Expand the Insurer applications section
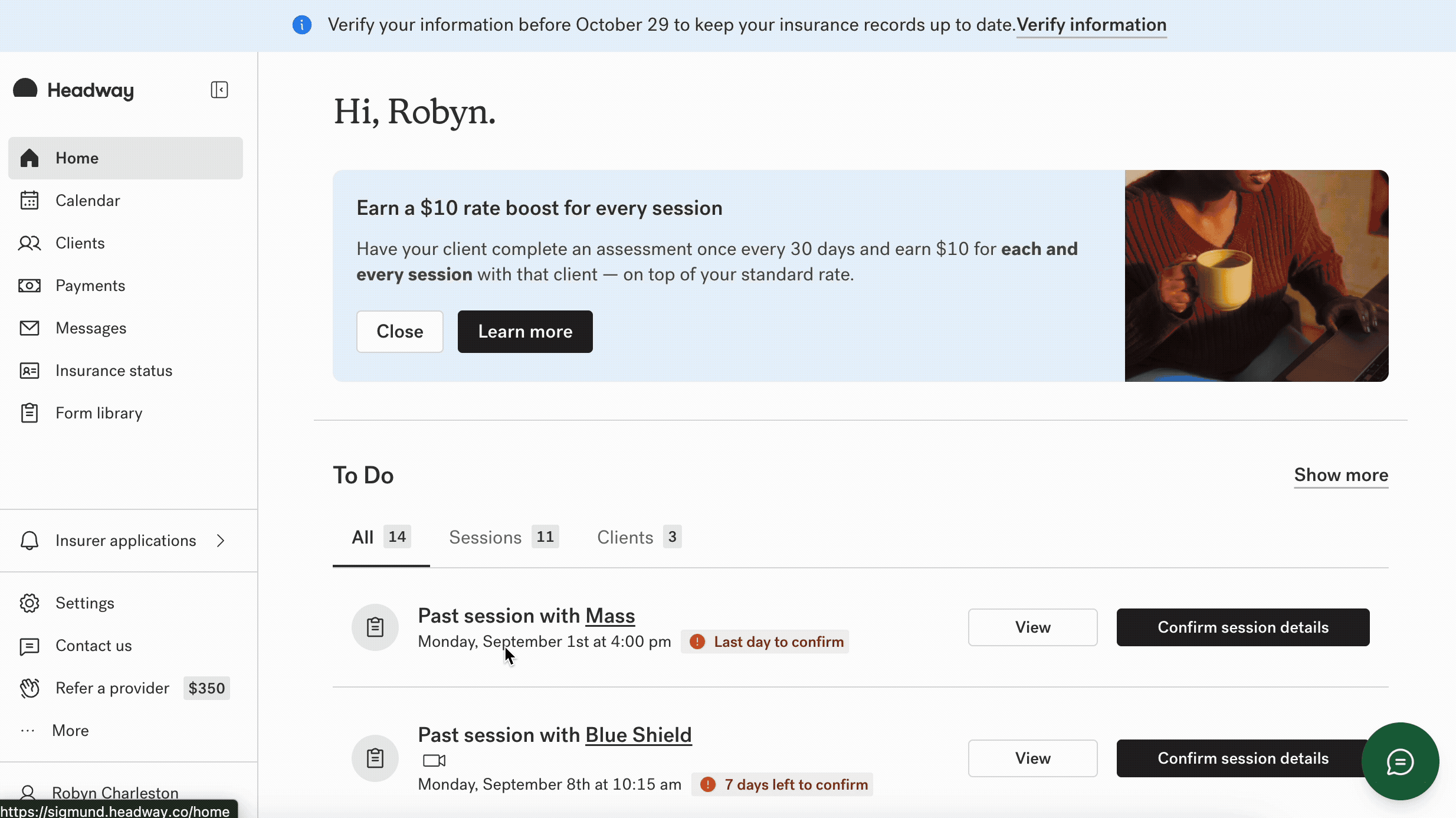The image size is (1456, 818). click(220, 541)
